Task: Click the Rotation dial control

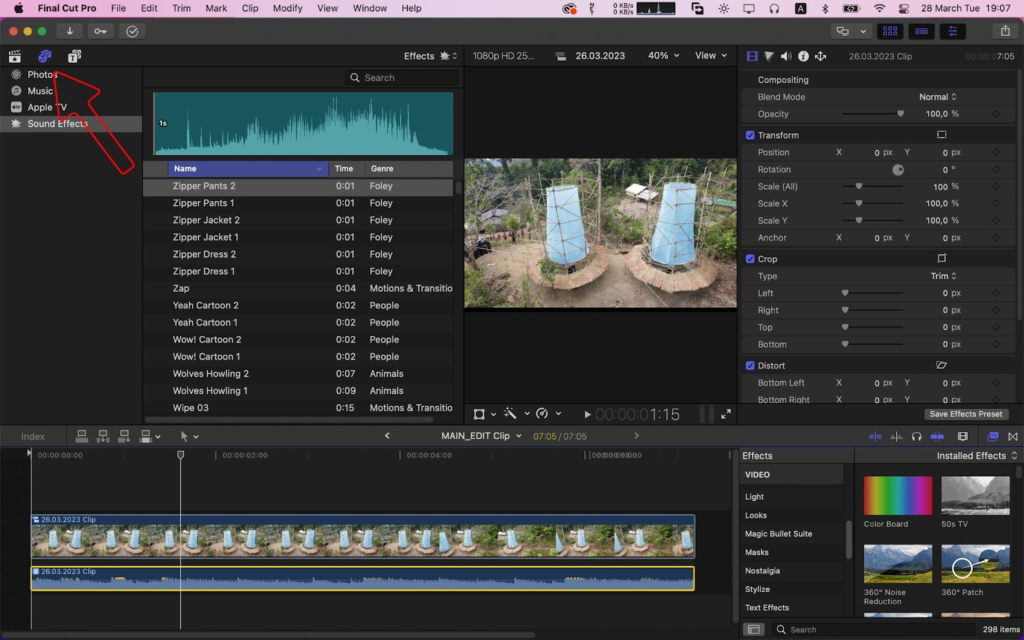Action: tap(898, 170)
